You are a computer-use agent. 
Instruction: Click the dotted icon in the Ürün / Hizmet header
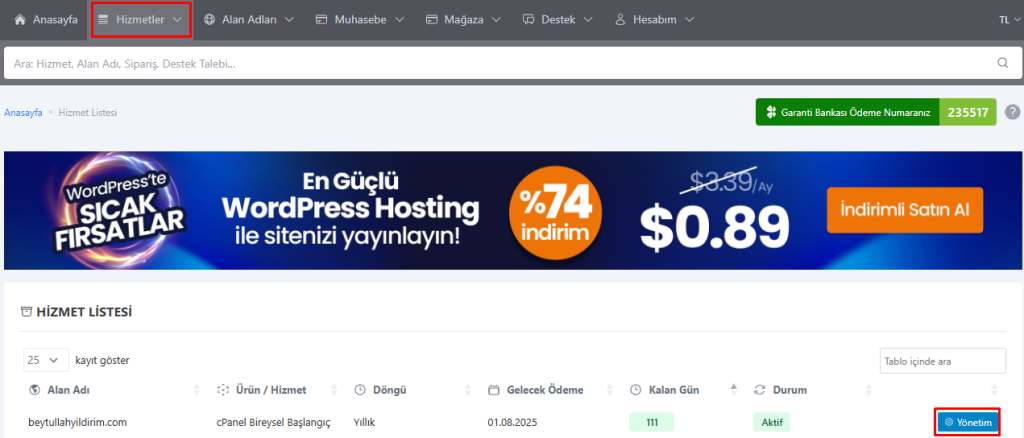tap(222, 390)
